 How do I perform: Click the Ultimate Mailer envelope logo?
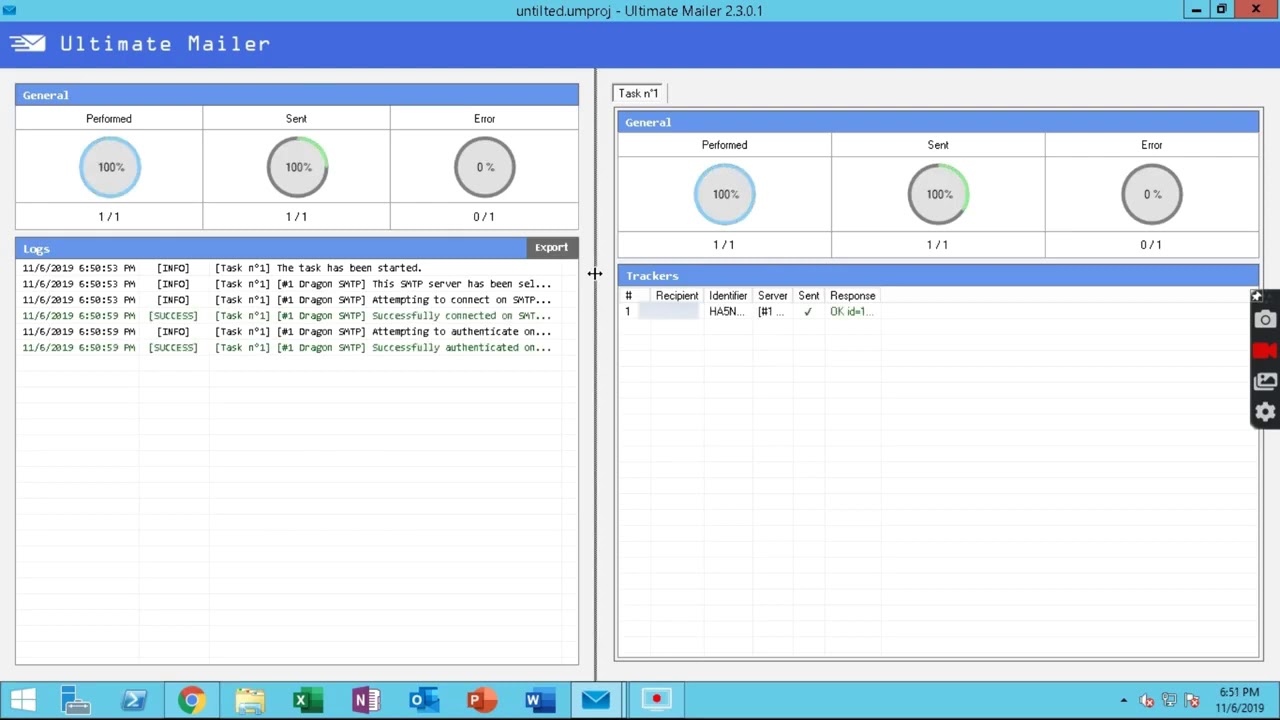point(28,43)
